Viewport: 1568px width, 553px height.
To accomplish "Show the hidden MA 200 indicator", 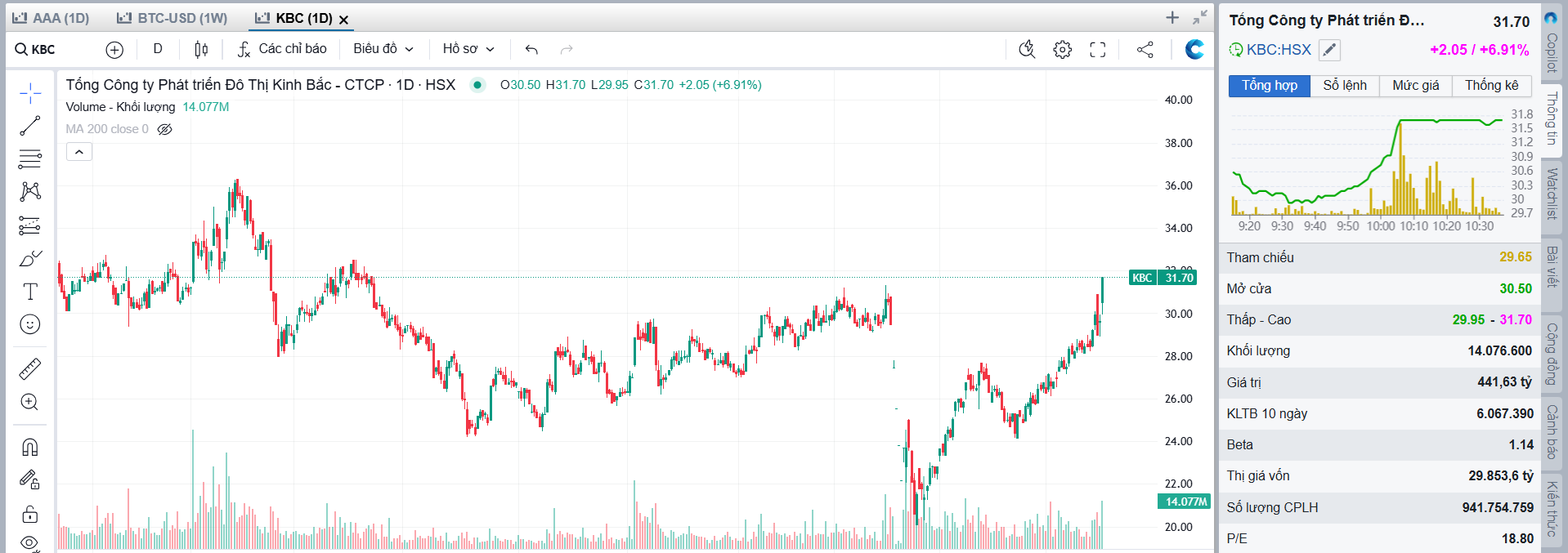I will click(165, 129).
